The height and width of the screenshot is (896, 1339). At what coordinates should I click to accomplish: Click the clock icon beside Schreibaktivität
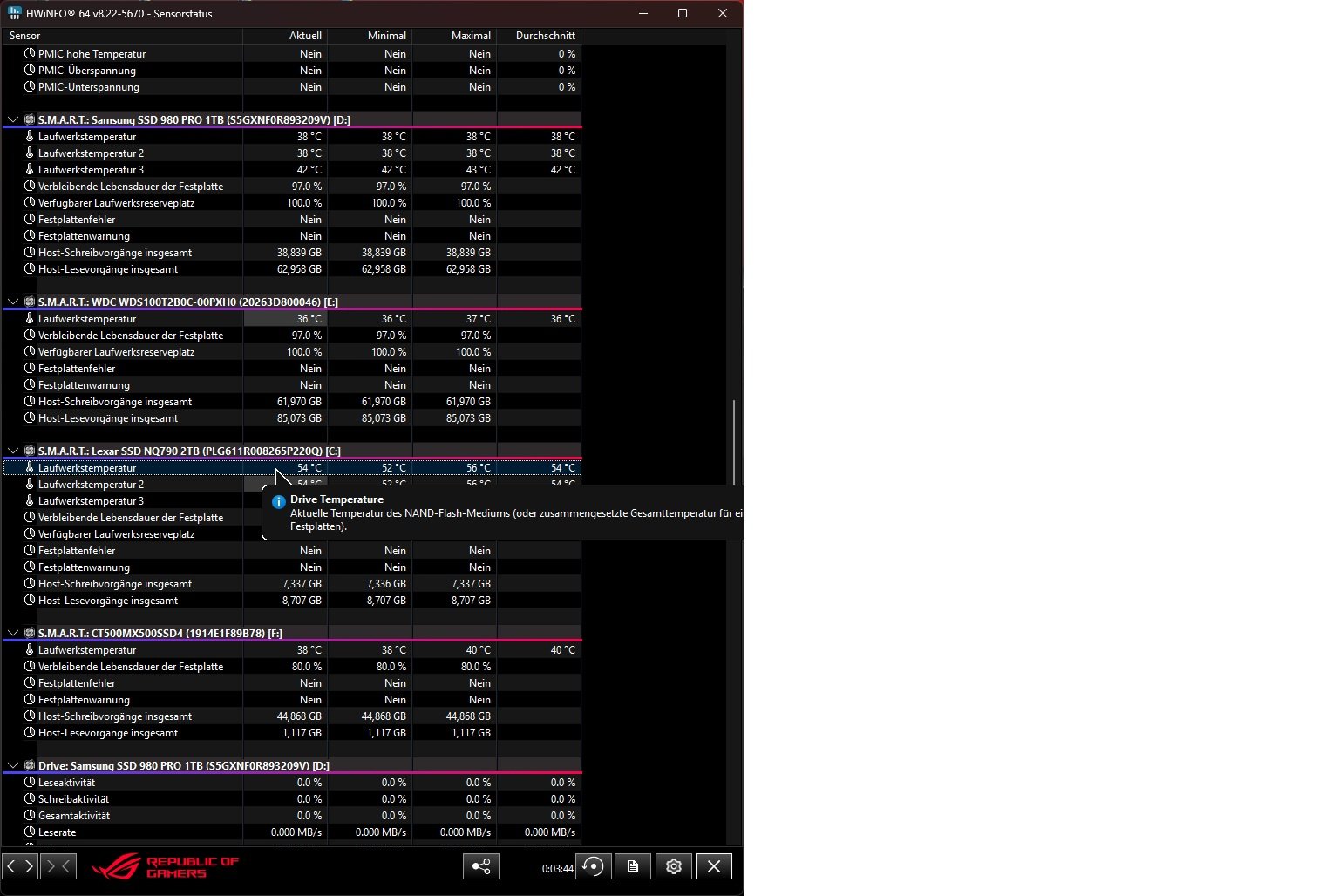[30, 798]
